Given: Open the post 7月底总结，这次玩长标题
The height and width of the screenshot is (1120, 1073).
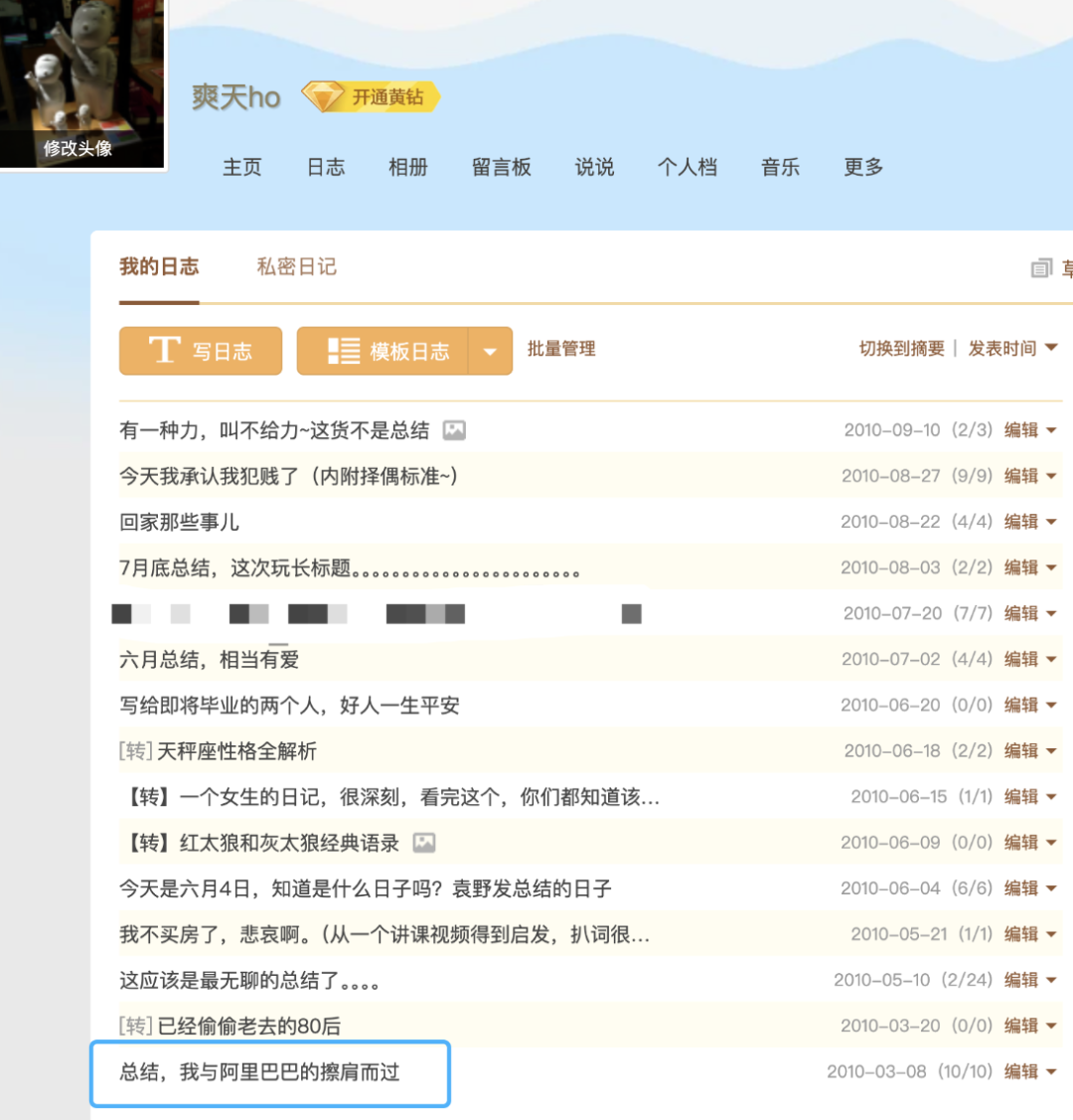Looking at the screenshot, I should [349, 567].
